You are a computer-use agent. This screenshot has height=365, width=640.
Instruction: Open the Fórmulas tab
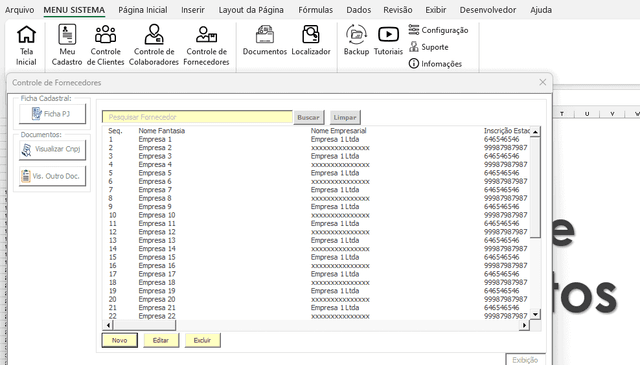coord(316,10)
